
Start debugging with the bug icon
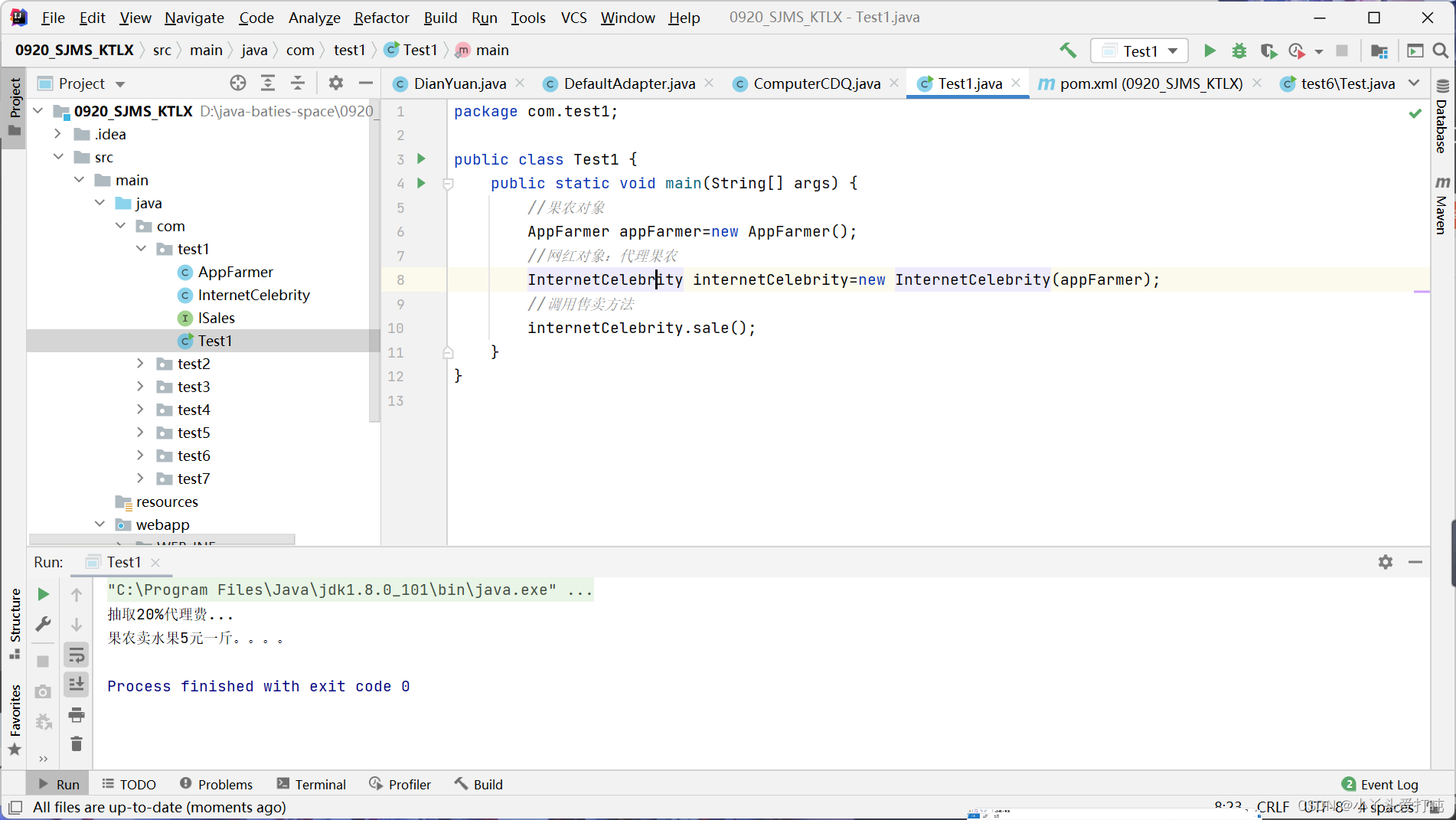pos(1239,51)
